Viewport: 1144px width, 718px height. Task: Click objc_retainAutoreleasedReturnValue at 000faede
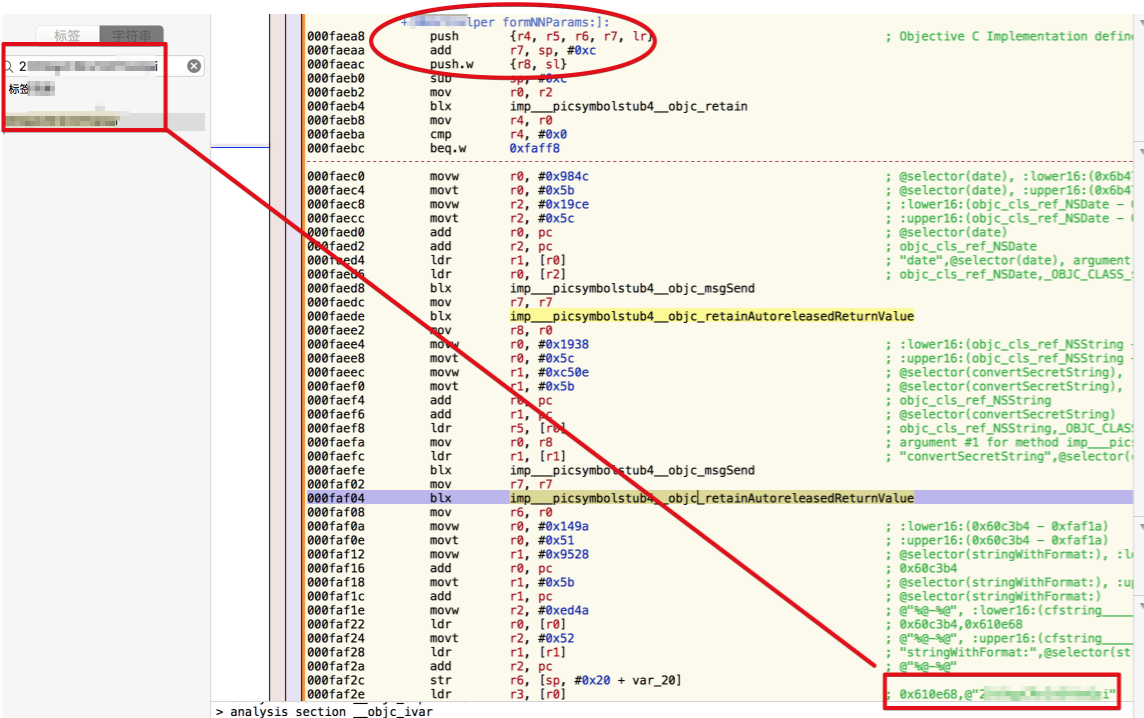point(711,317)
